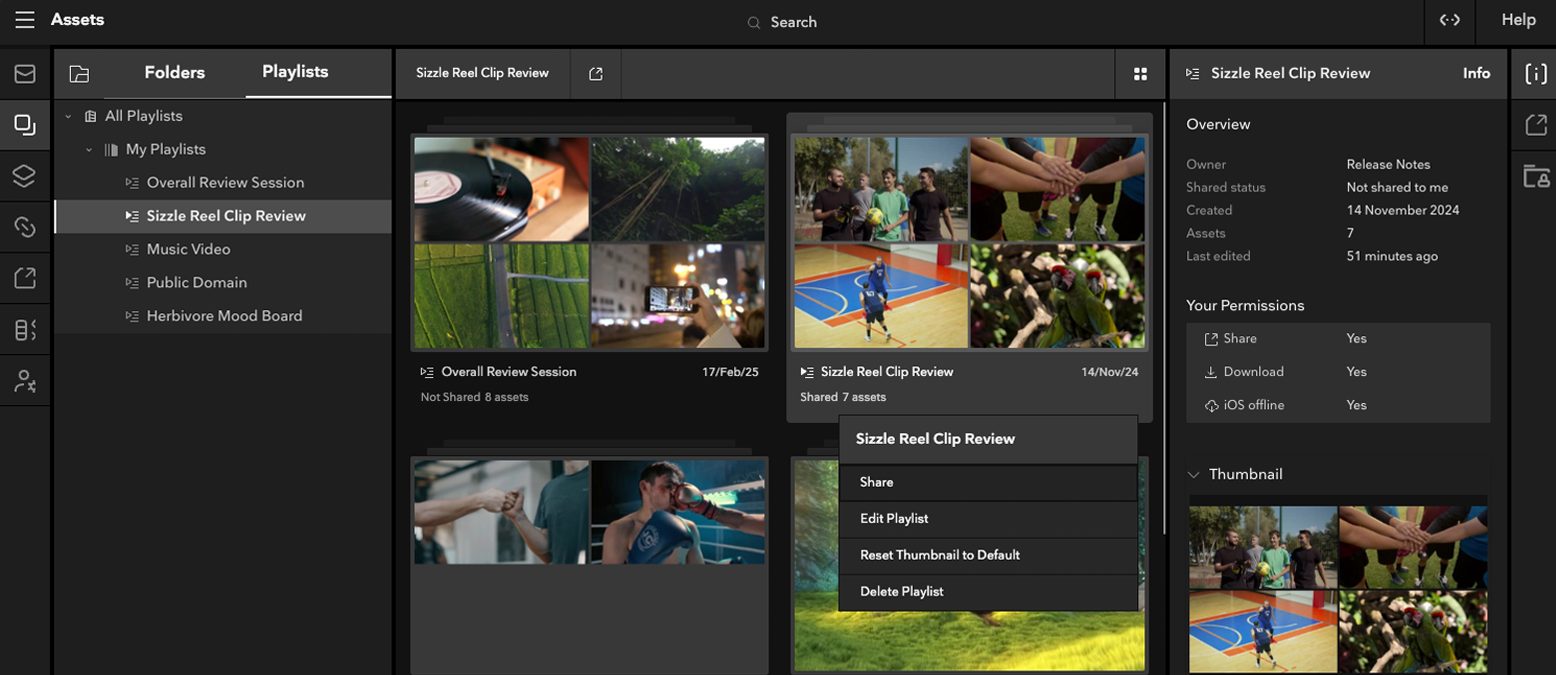The width and height of the screenshot is (1556, 675).
Task: Choose Edit Playlist from context menu
Action: tap(894, 518)
